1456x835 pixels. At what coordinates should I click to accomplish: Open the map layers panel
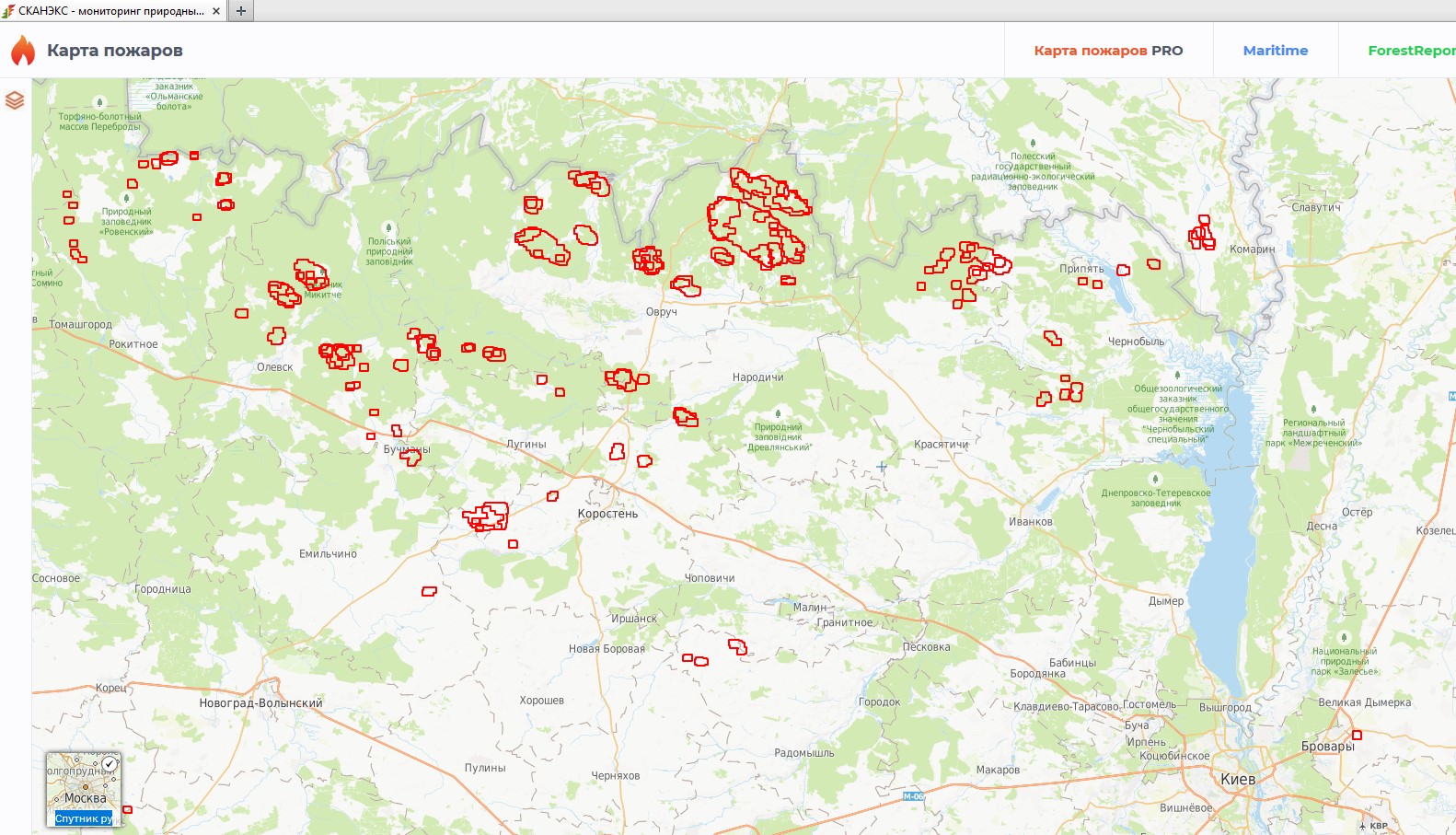point(15,100)
